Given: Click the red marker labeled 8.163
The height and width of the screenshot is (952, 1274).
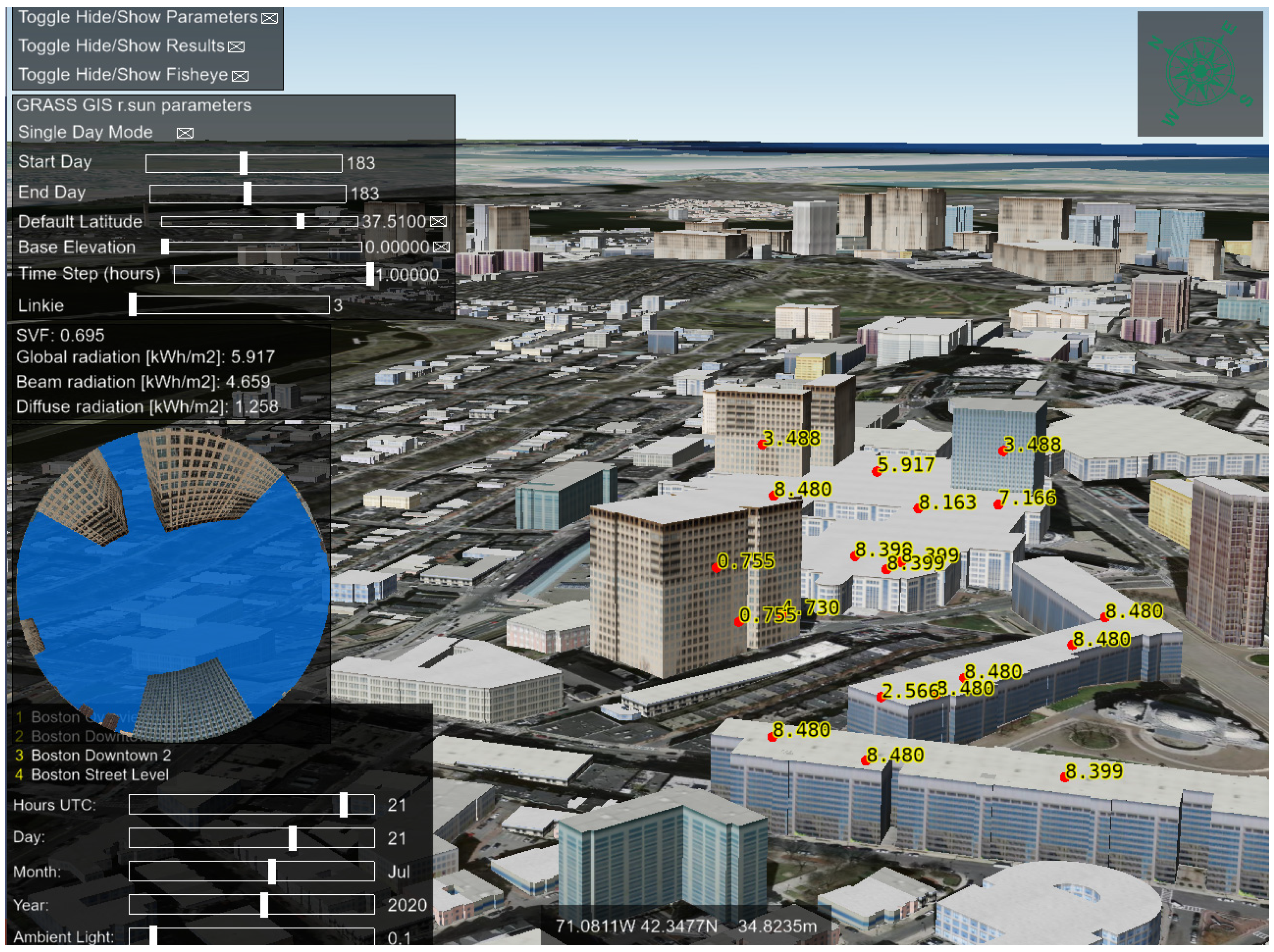Looking at the screenshot, I should [917, 508].
